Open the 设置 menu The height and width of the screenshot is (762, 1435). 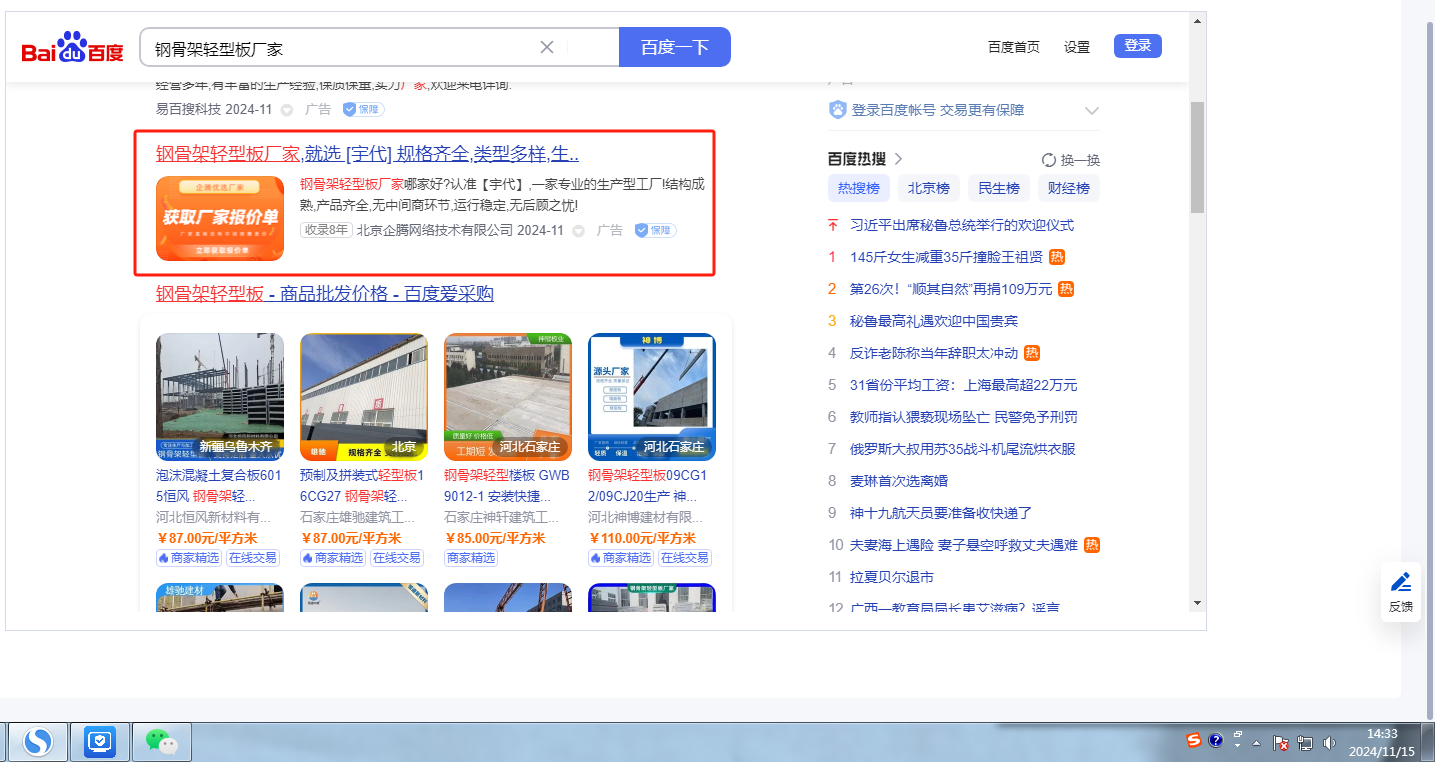[1077, 47]
